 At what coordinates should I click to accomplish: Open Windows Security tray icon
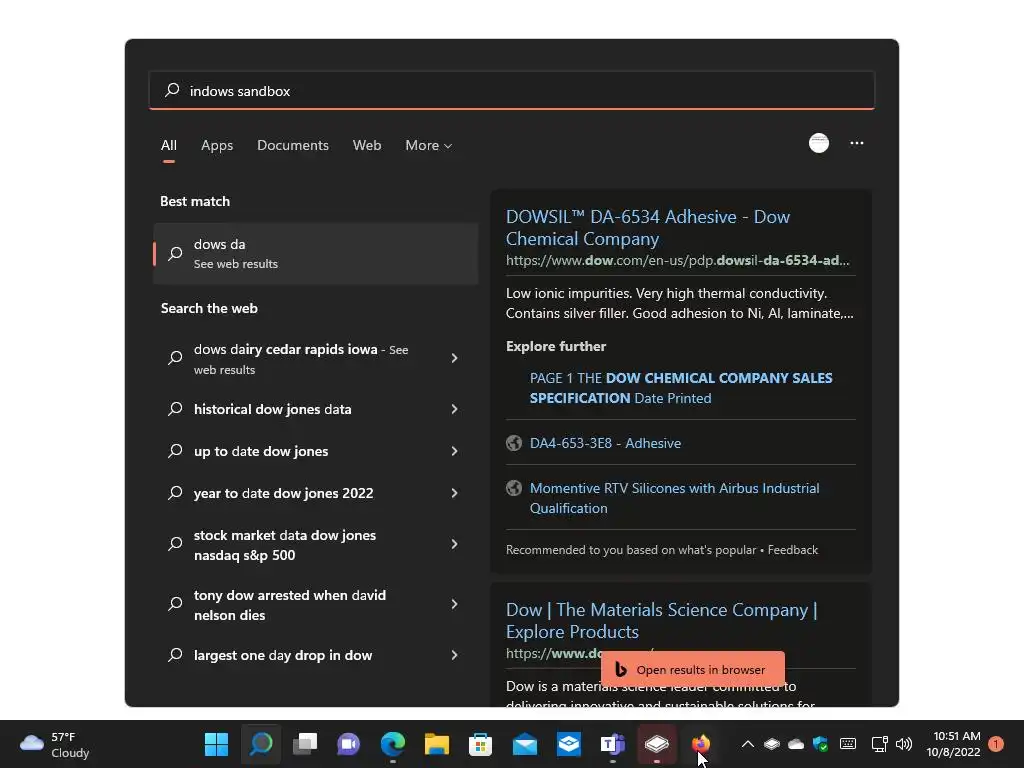click(x=820, y=744)
